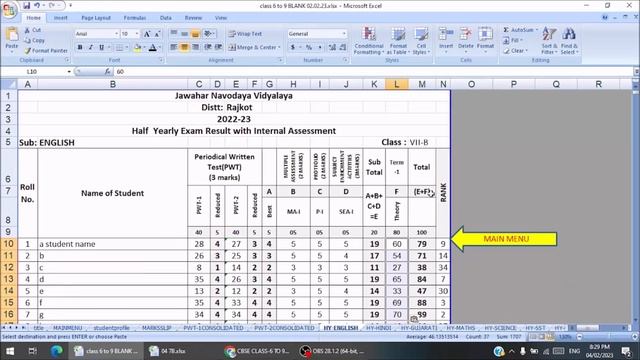640x360 pixels.
Task: Toggle Align Text Right
Action: point(196,47)
